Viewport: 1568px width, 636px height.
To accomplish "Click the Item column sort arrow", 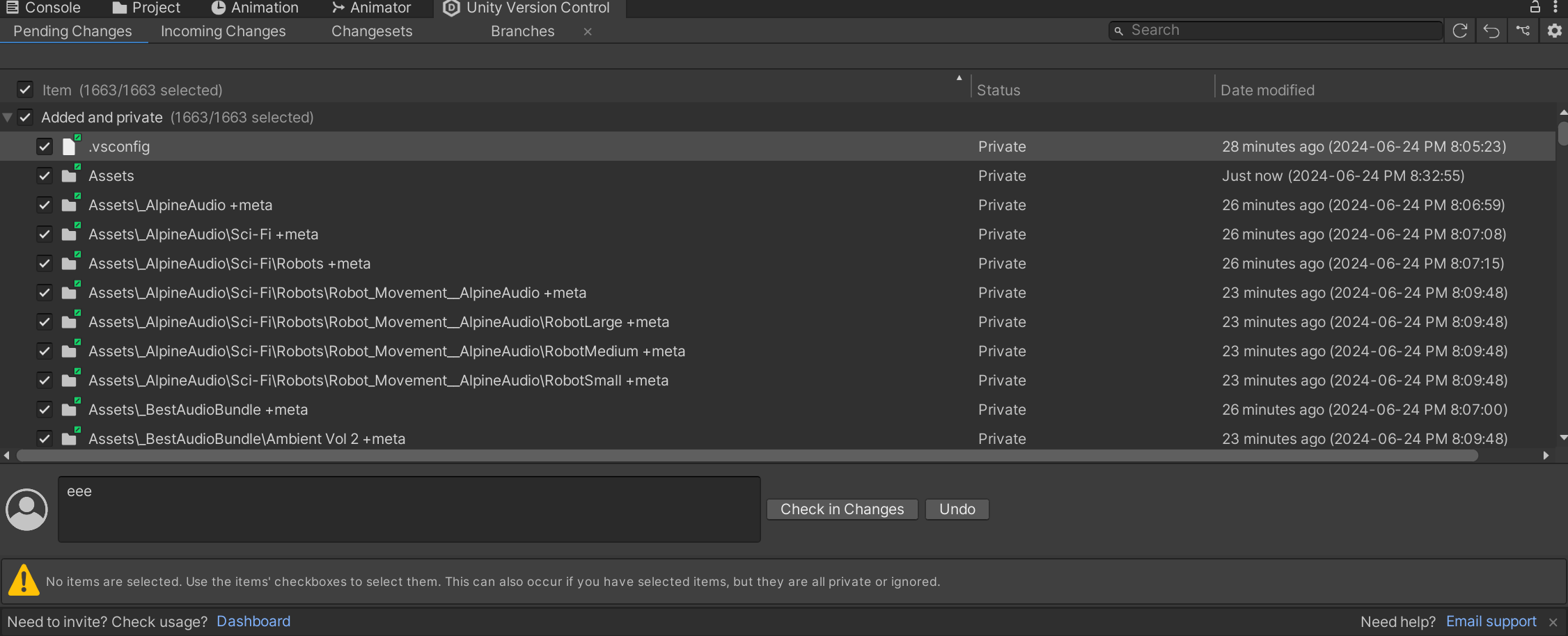I will (x=959, y=77).
